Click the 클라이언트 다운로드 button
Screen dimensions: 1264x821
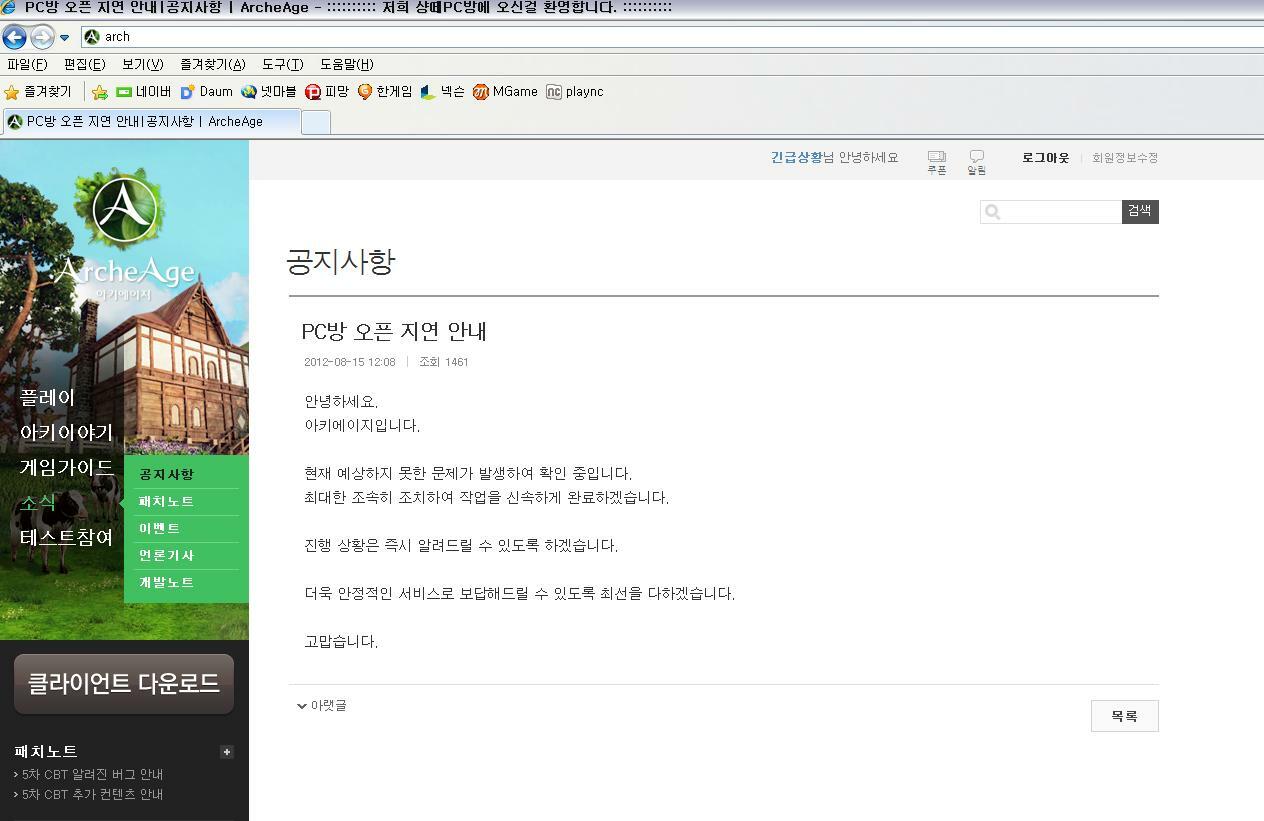coord(124,684)
